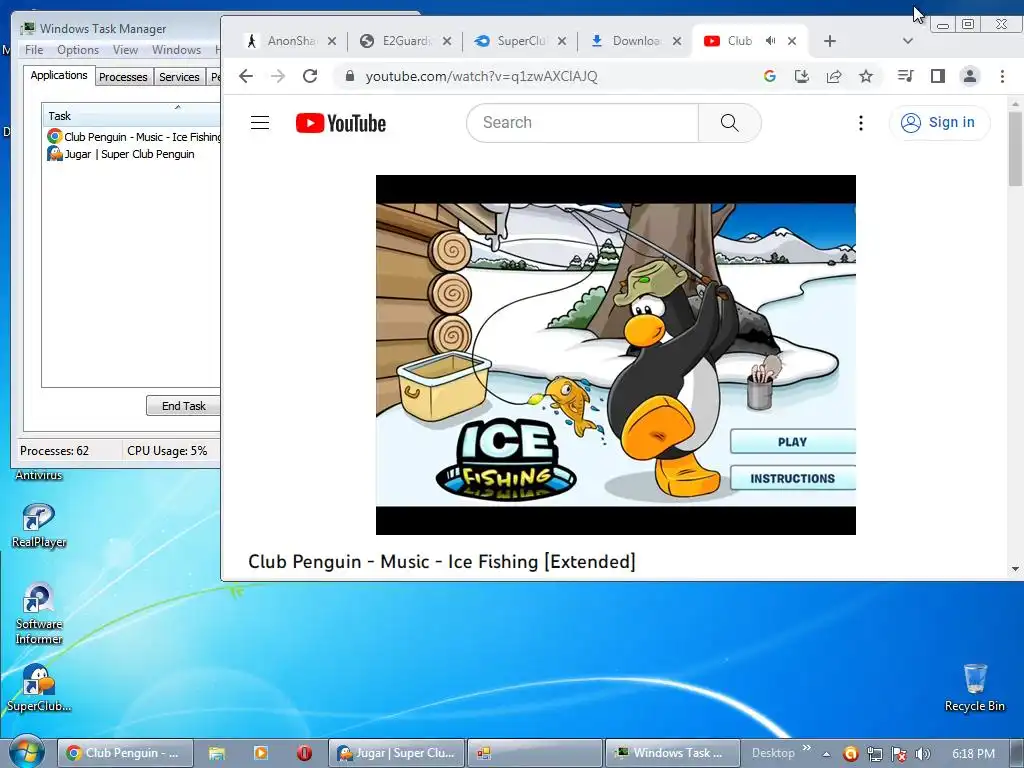
Task: Click the YouTube search input field
Action: [x=583, y=123]
